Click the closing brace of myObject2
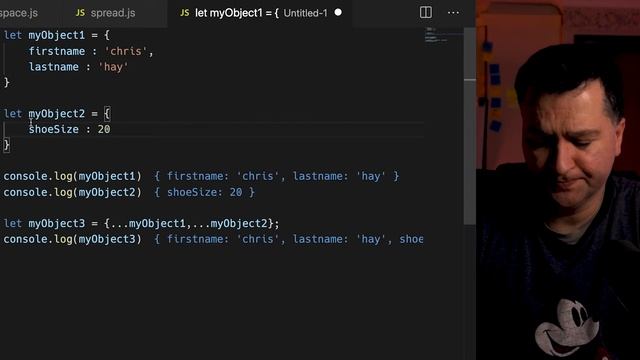 7,145
